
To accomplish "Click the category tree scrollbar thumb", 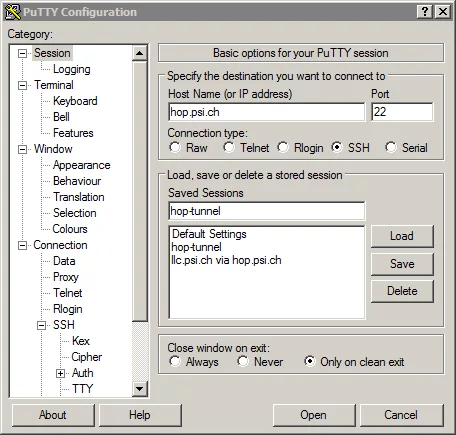I will pyautogui.click(x=139, y=191).
